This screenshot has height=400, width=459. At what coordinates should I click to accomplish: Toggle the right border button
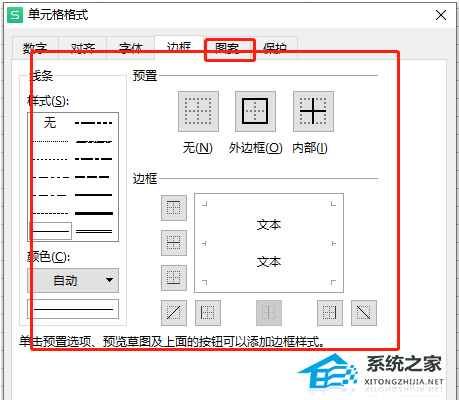click(330, 313)
